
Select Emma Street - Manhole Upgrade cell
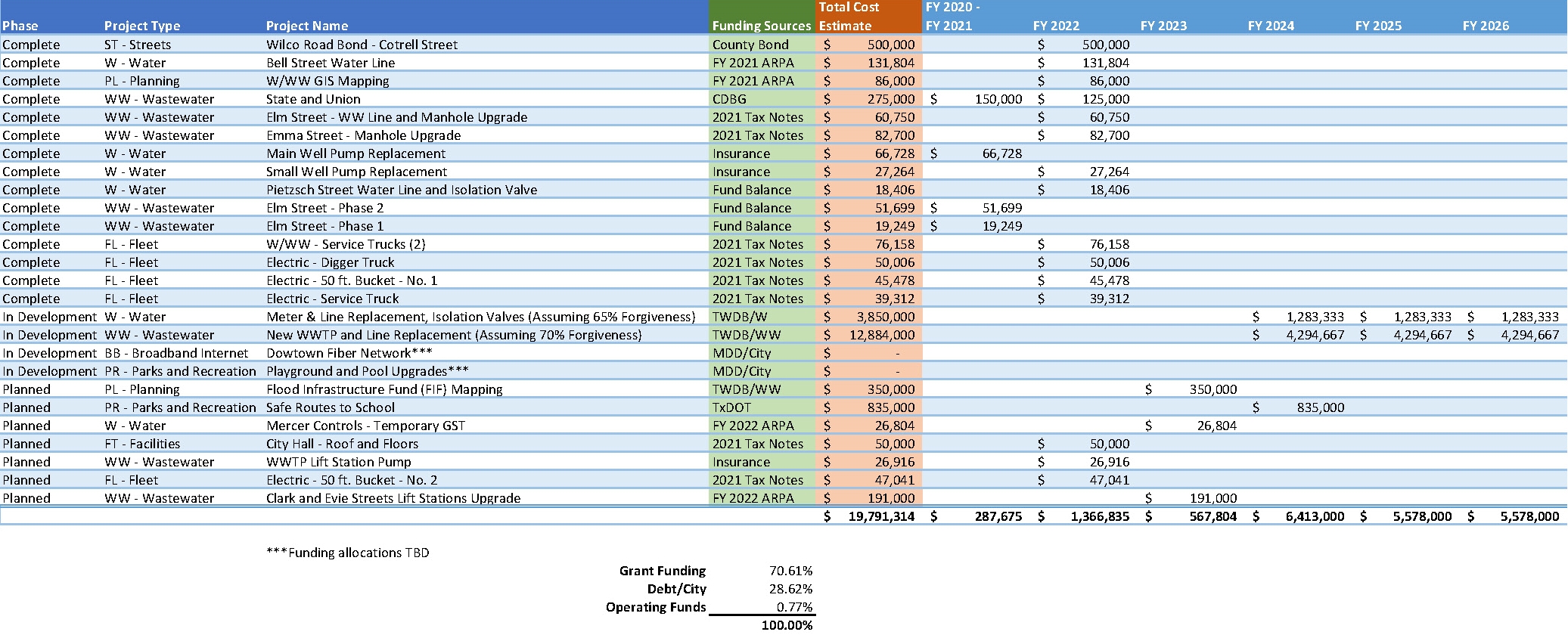(363, 135)
